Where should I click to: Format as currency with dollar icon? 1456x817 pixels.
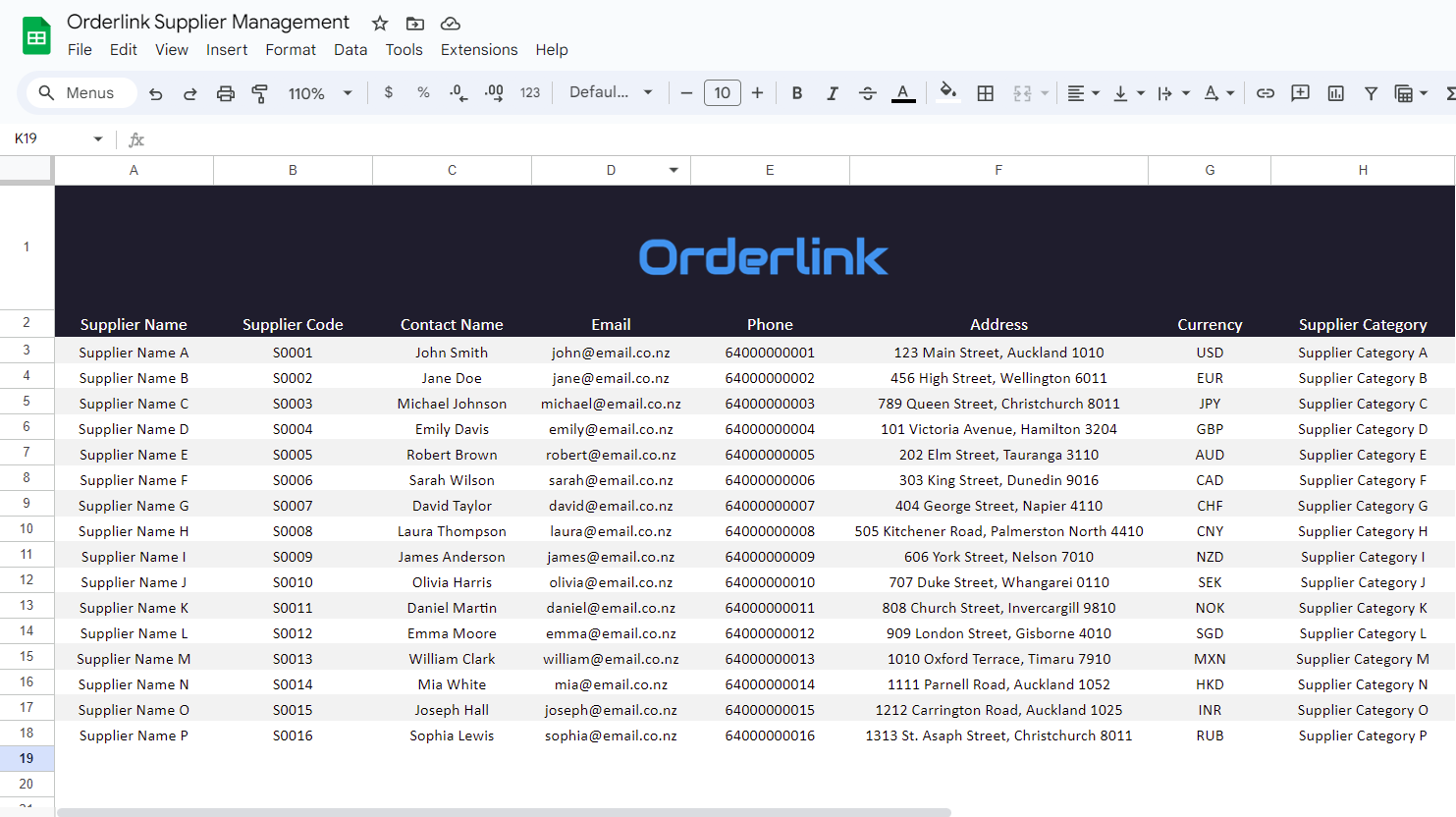point(389,92)
